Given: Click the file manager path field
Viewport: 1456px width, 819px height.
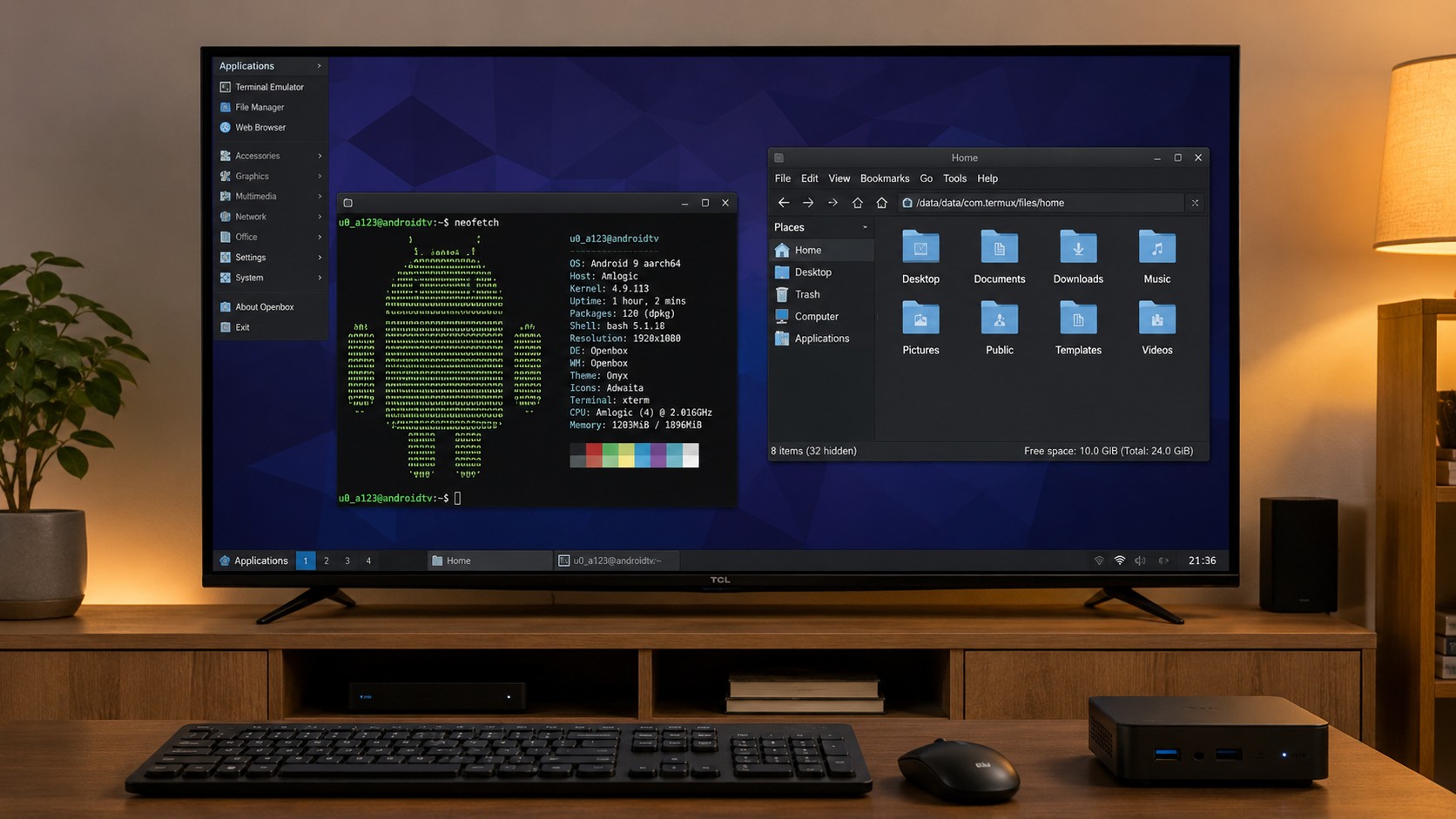Looking at the screenshot, I should (x=1041, y=203).
